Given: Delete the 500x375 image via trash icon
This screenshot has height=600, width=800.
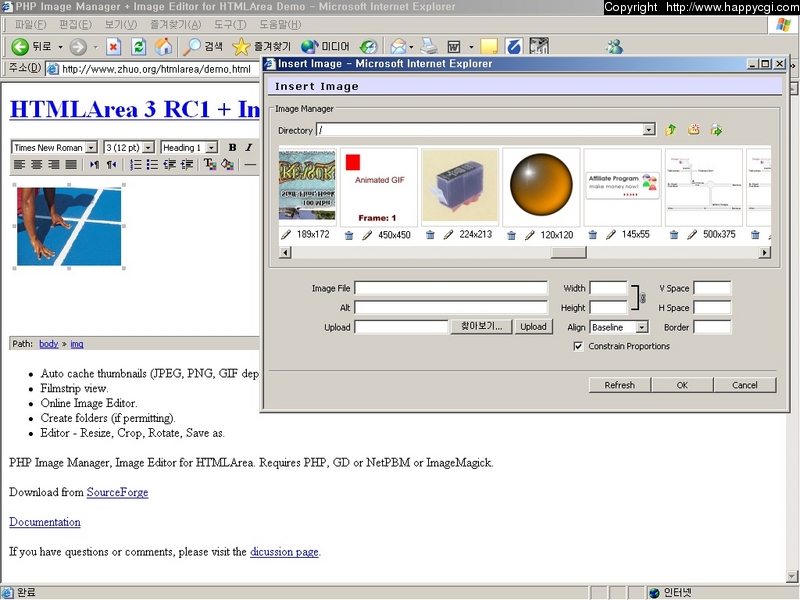Looking at the screenshot, I should click(673, 235).
